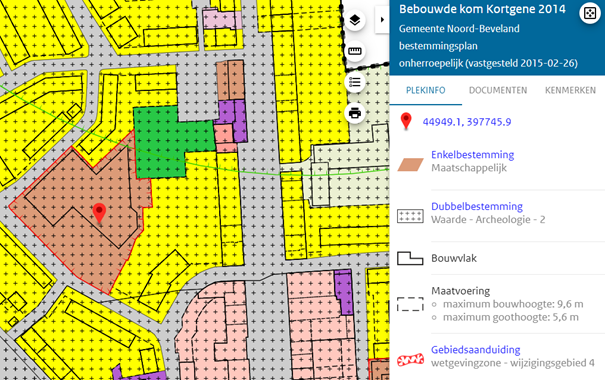Viewport: 605px width, 380px height.
Task: Select 'Bebouwde kom Kortgene 2014' plan title
Action: [x=482, y=9]
